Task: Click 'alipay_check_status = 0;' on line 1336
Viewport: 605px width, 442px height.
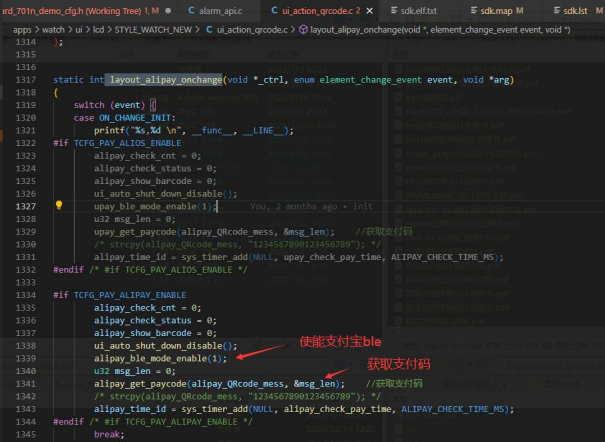Action: click(155, 321)
